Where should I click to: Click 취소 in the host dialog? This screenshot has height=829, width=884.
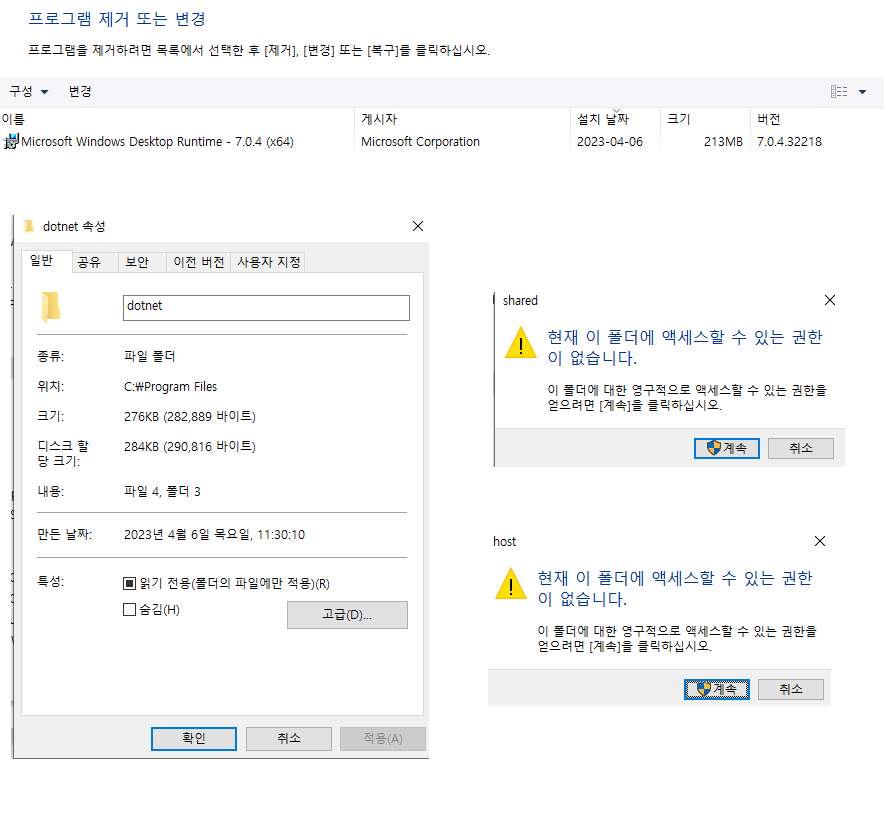(x=791, y=689)
